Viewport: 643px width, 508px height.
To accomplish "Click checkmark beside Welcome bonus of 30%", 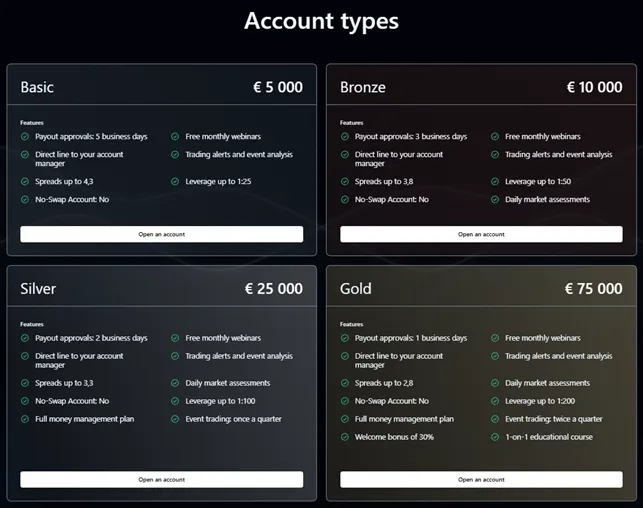I will pos(345,437).
